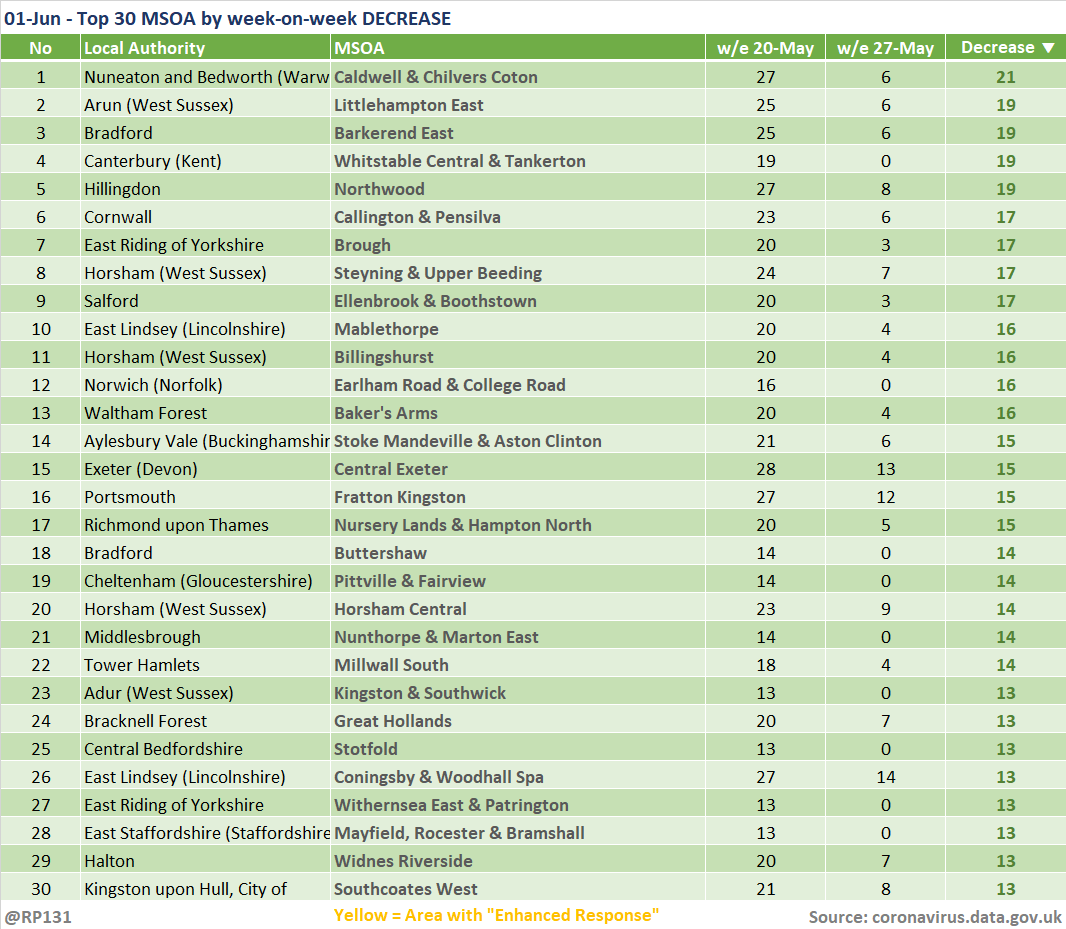Click the Caldwell & Chilvers Coton cell

click(436, 77)
